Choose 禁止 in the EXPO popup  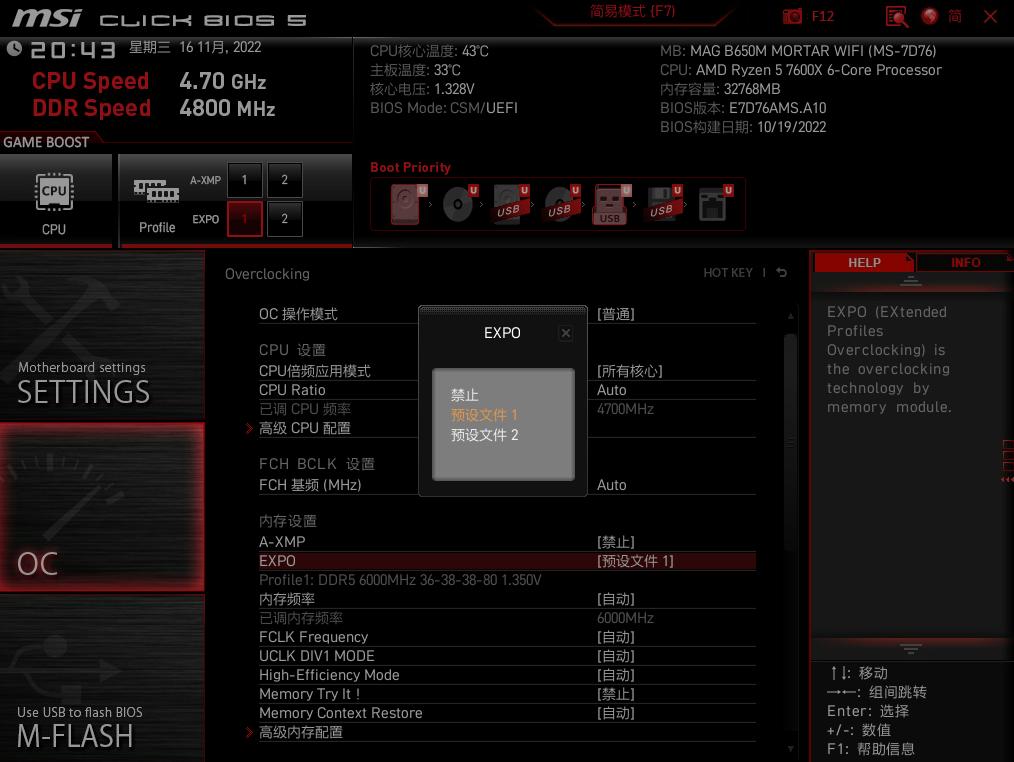pyautogui.click(x=464, y=395)
